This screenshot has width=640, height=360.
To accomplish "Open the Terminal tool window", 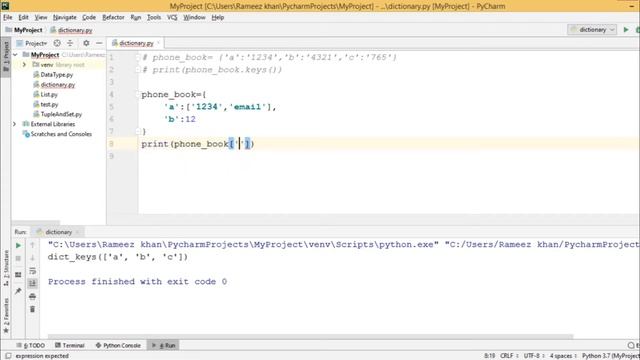I will (x=69, y=345).
